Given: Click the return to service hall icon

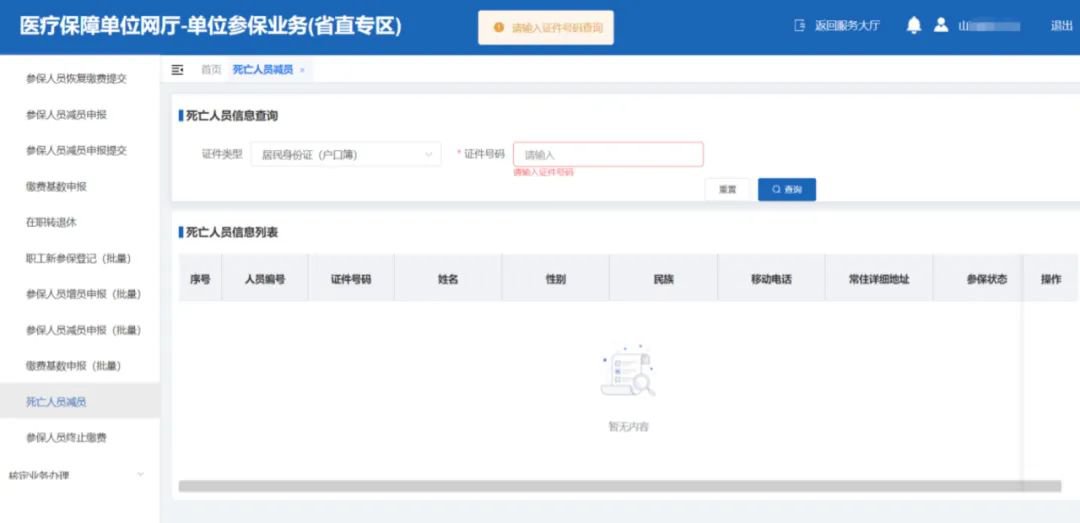Looking at the screenshot, I should [x=800, y=26].
